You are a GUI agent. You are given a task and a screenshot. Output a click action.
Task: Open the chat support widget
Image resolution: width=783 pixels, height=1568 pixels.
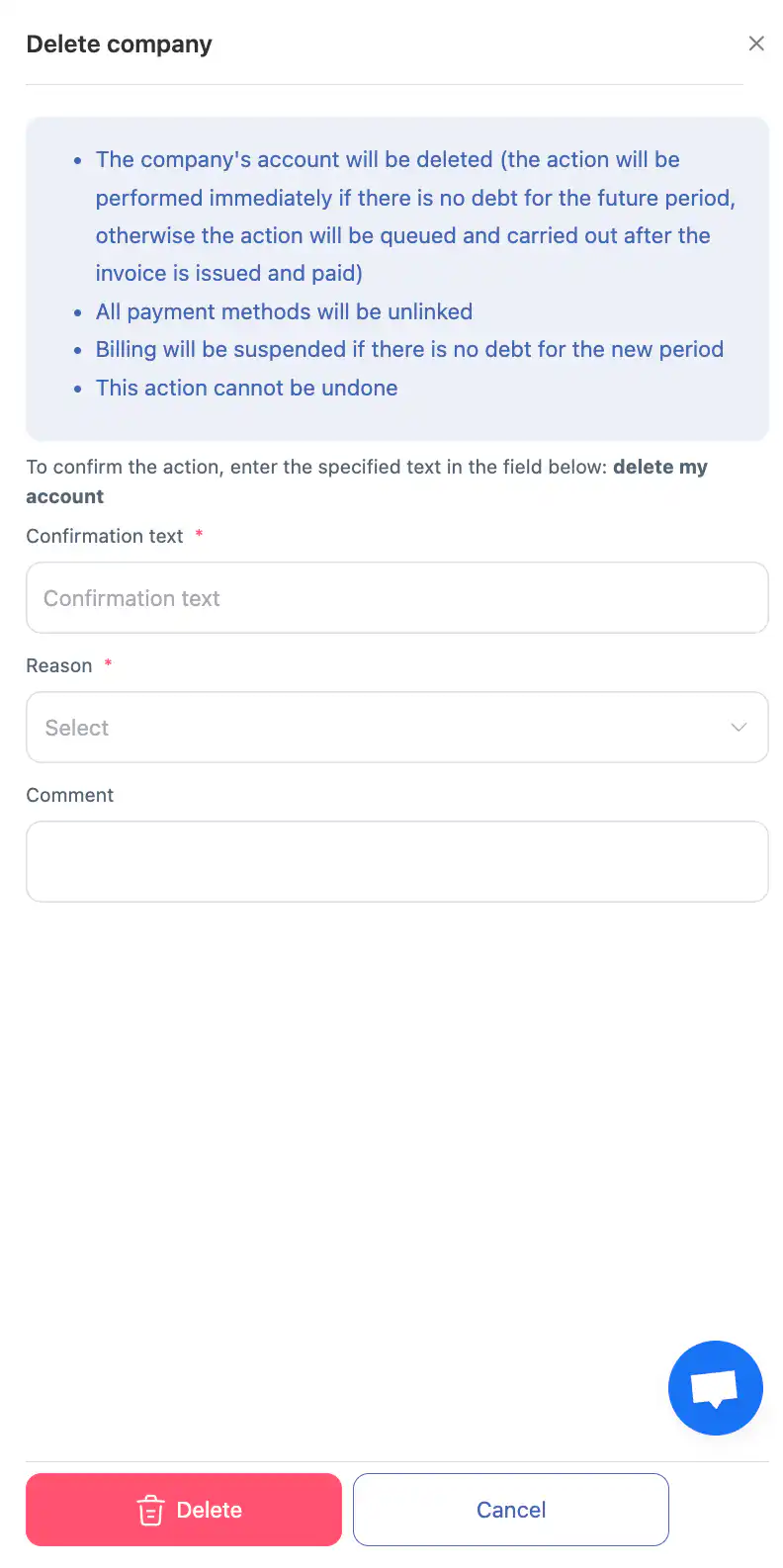point(715,1387)
